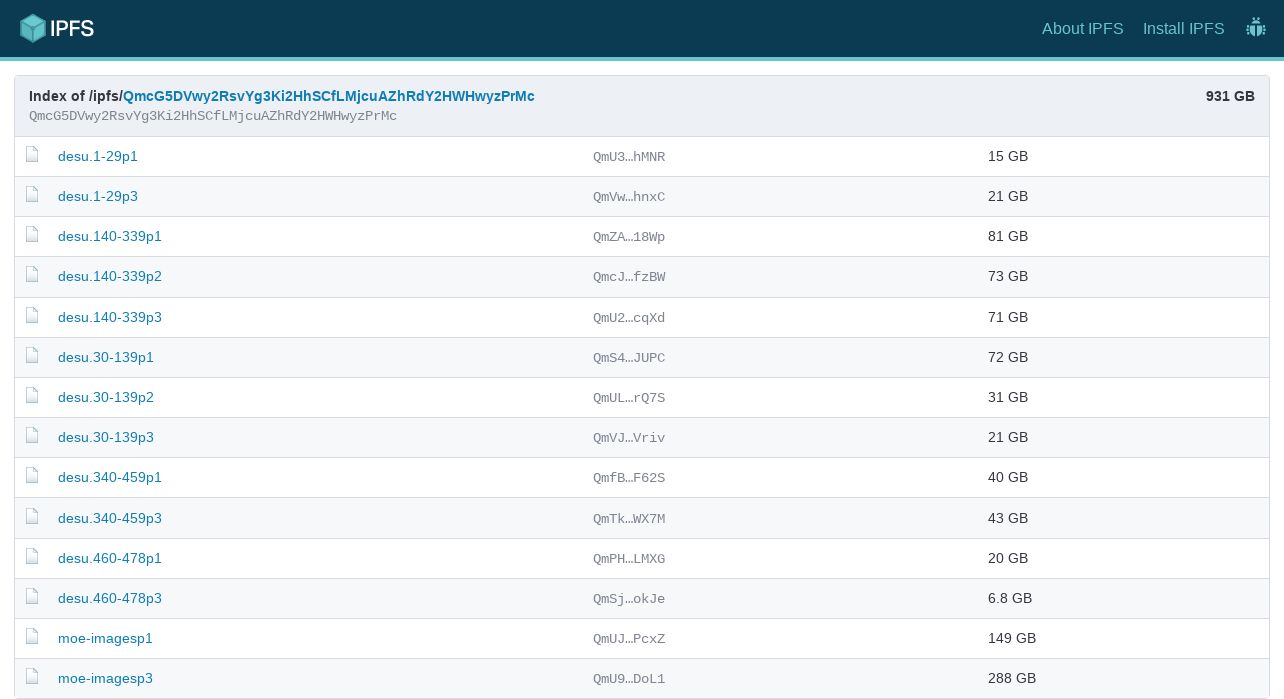Open file moe-imagesp1
Screen dimensions: 1284x699
click(105, 638)
